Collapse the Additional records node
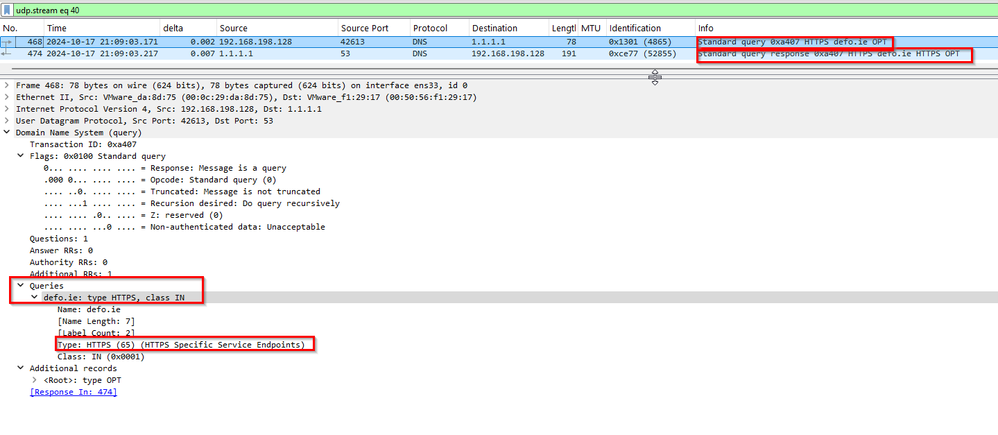The height and width of the screenshot is (435, 998). tap(20, 368)
